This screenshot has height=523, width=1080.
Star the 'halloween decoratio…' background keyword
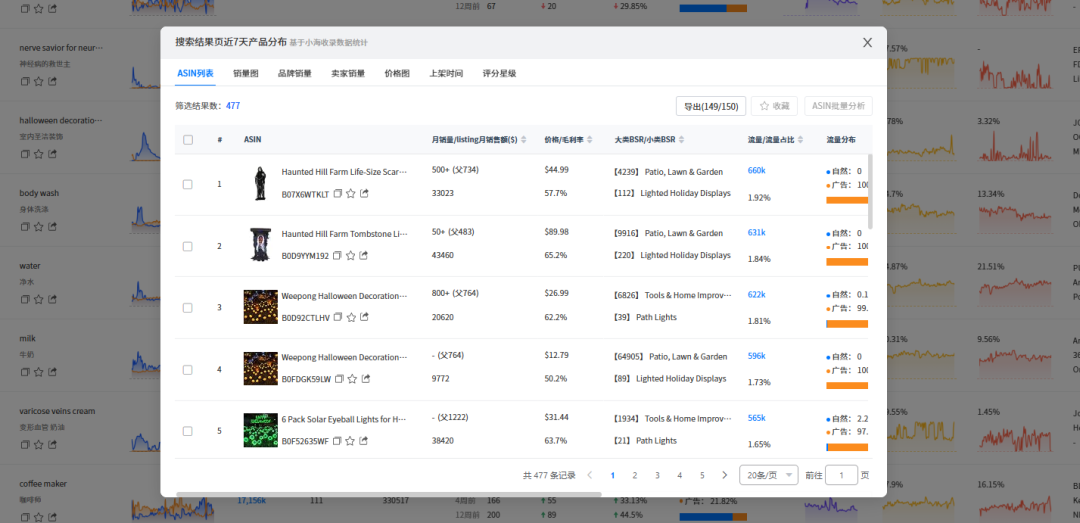point(39,154)
